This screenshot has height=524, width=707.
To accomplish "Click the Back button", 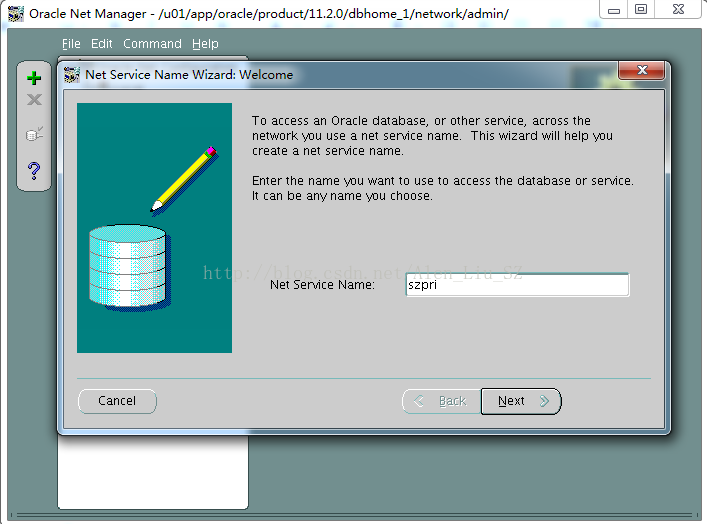I will tap(441, 401).
